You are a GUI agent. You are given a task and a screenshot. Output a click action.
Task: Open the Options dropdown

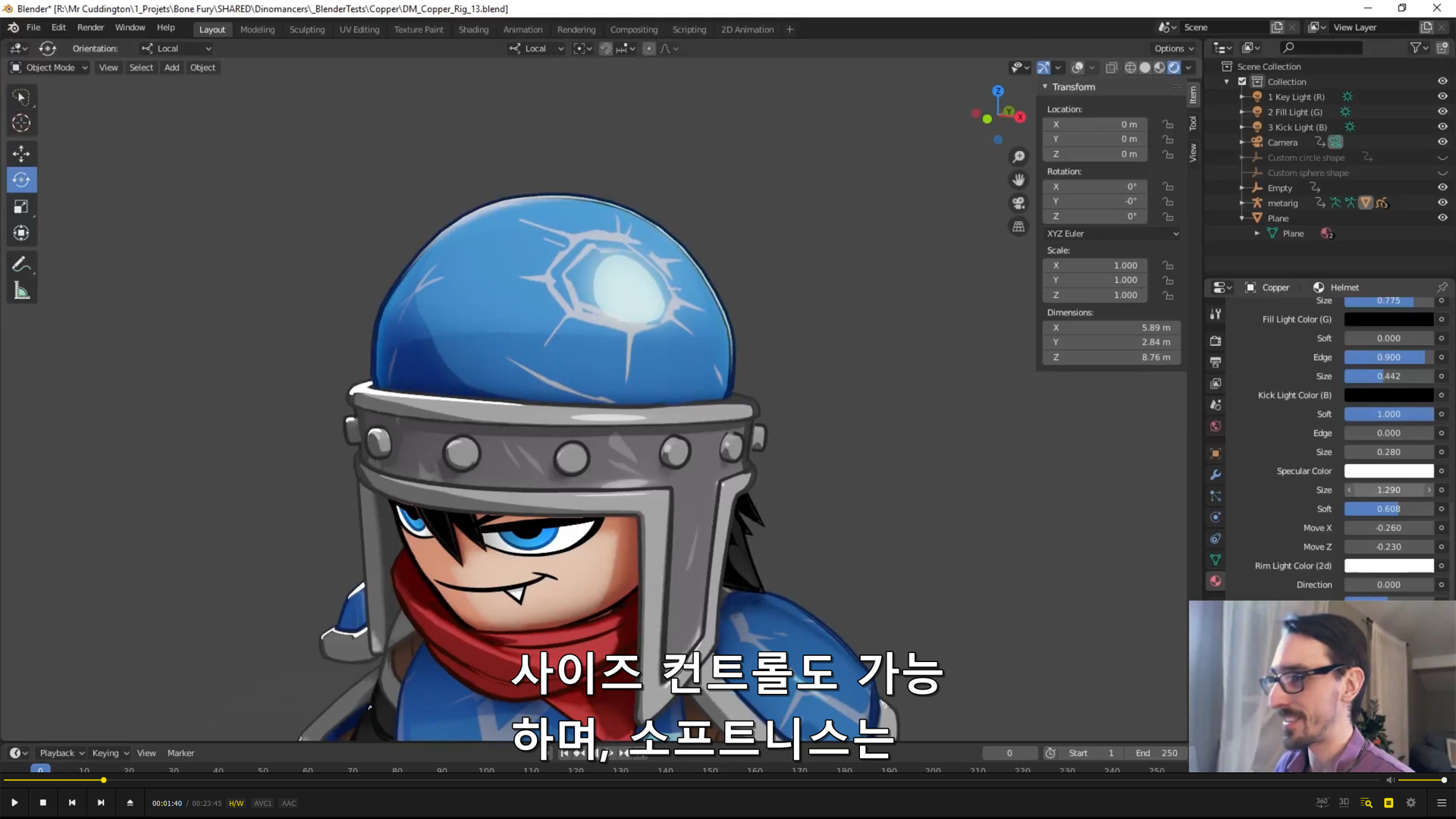click(1174, 49)
